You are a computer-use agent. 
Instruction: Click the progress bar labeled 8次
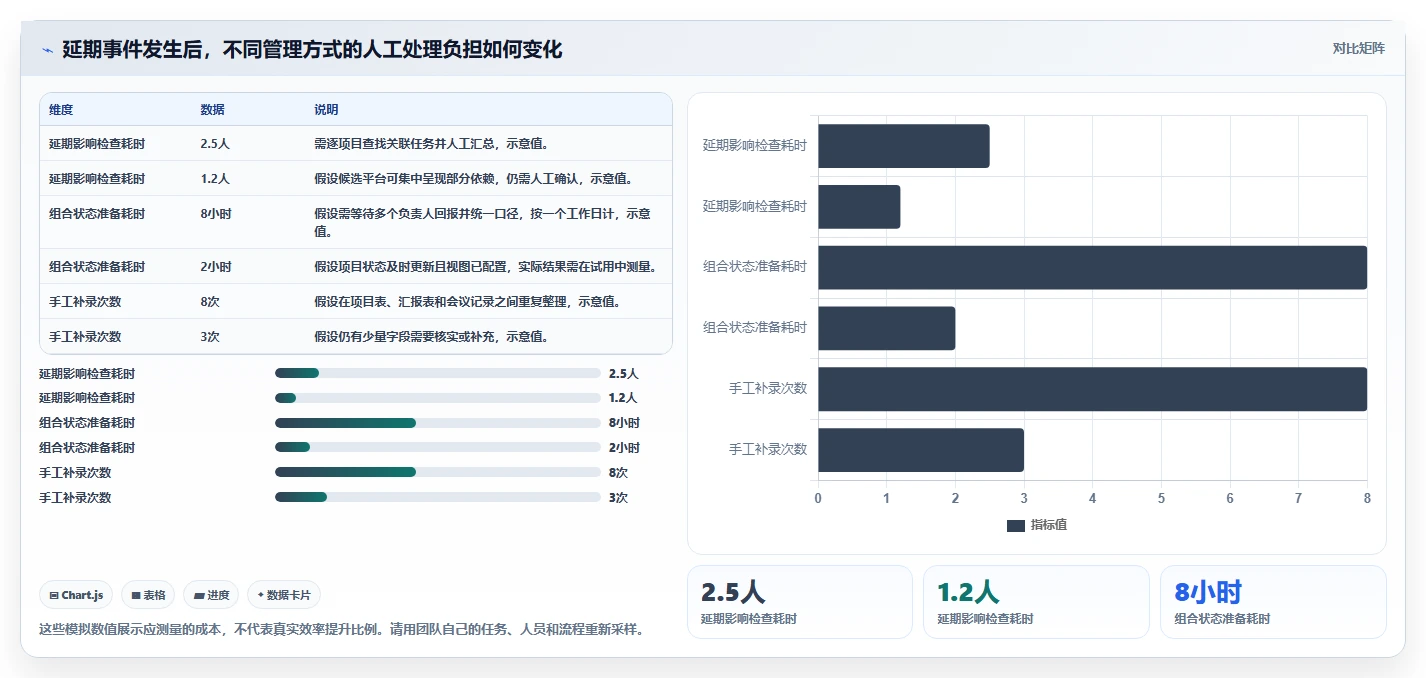438,473
